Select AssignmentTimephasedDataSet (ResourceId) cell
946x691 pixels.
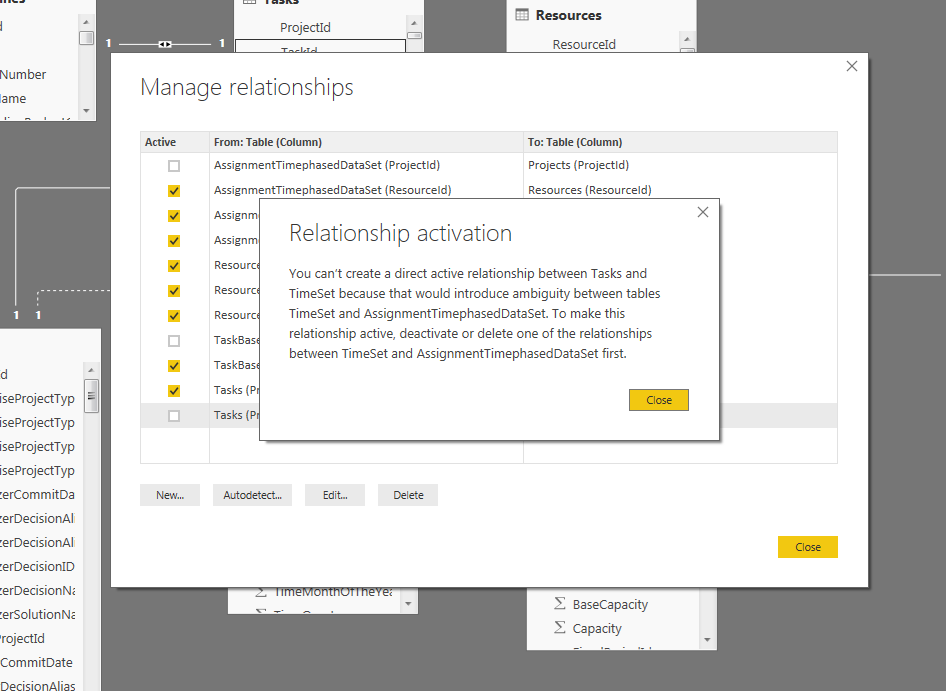pos(332,190)
